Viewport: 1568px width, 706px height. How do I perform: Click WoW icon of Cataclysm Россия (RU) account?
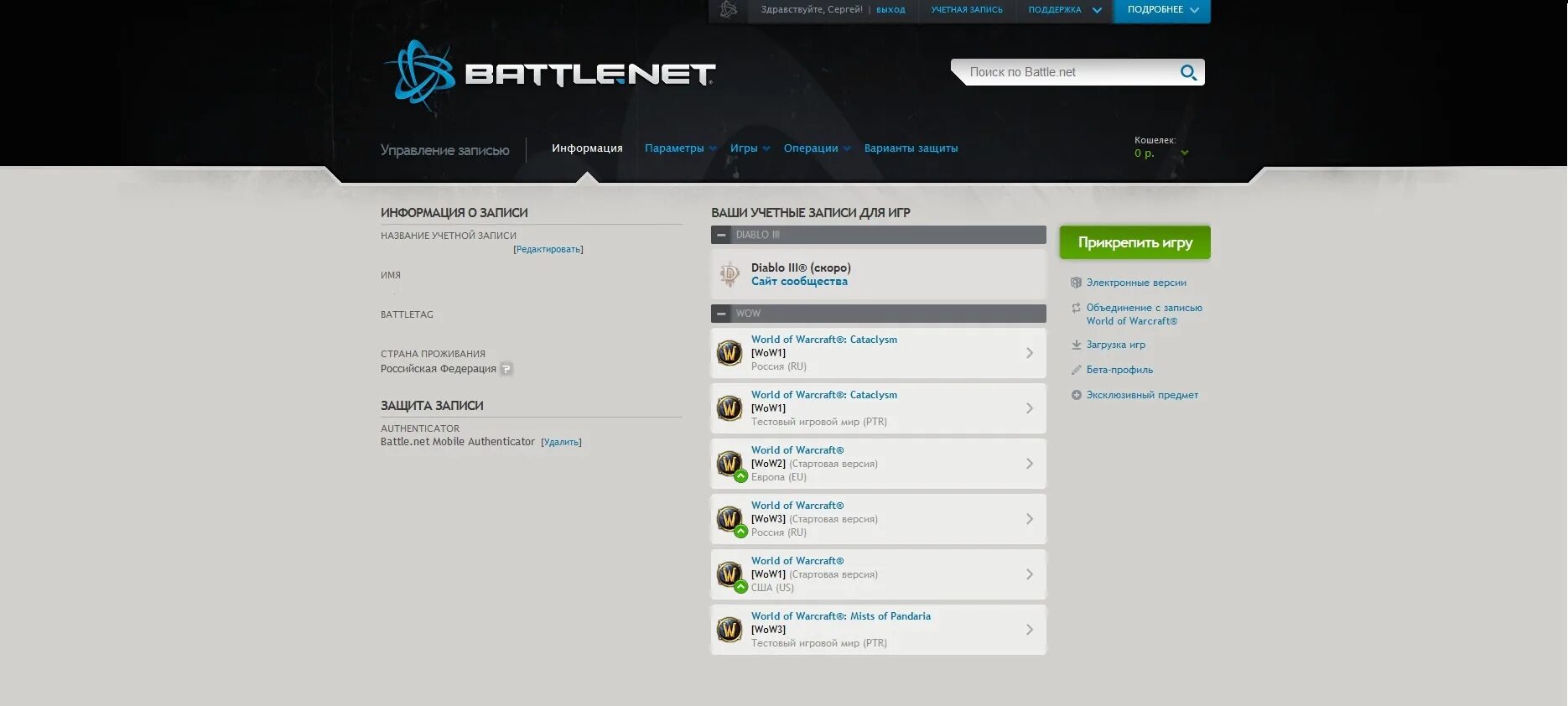click(x=729, y=353)
